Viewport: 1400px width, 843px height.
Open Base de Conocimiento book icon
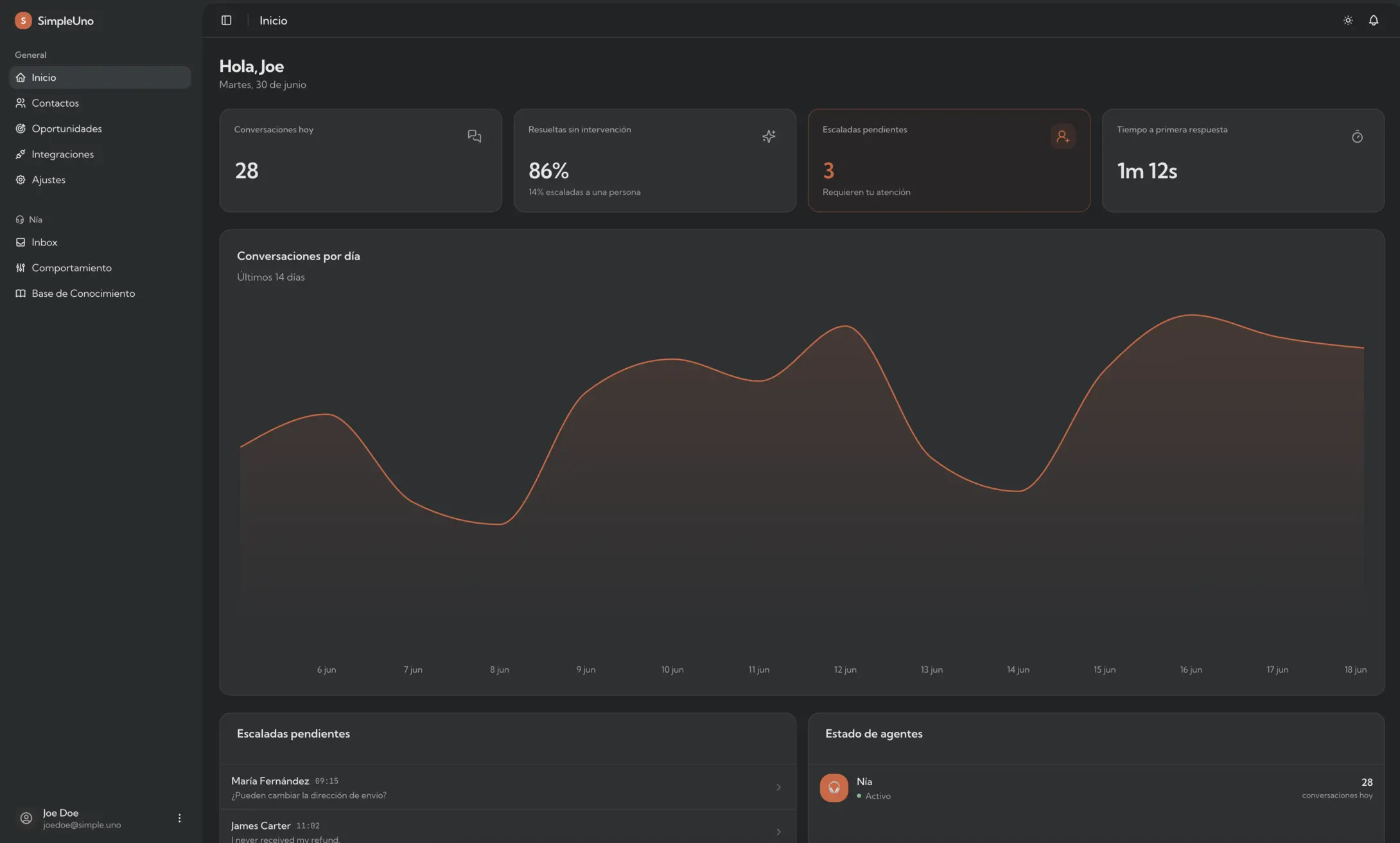(21, 294)
